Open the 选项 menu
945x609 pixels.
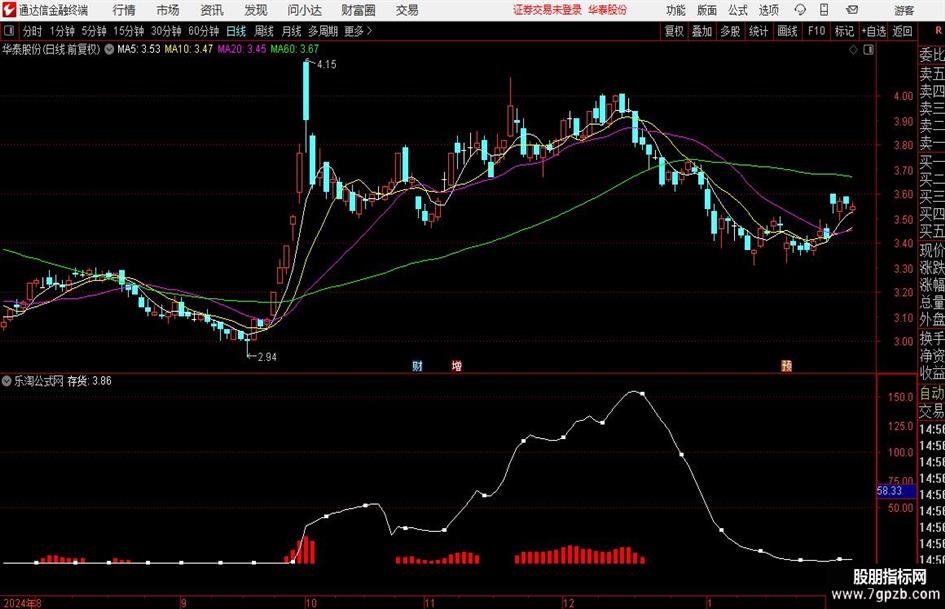click(768, 10)
